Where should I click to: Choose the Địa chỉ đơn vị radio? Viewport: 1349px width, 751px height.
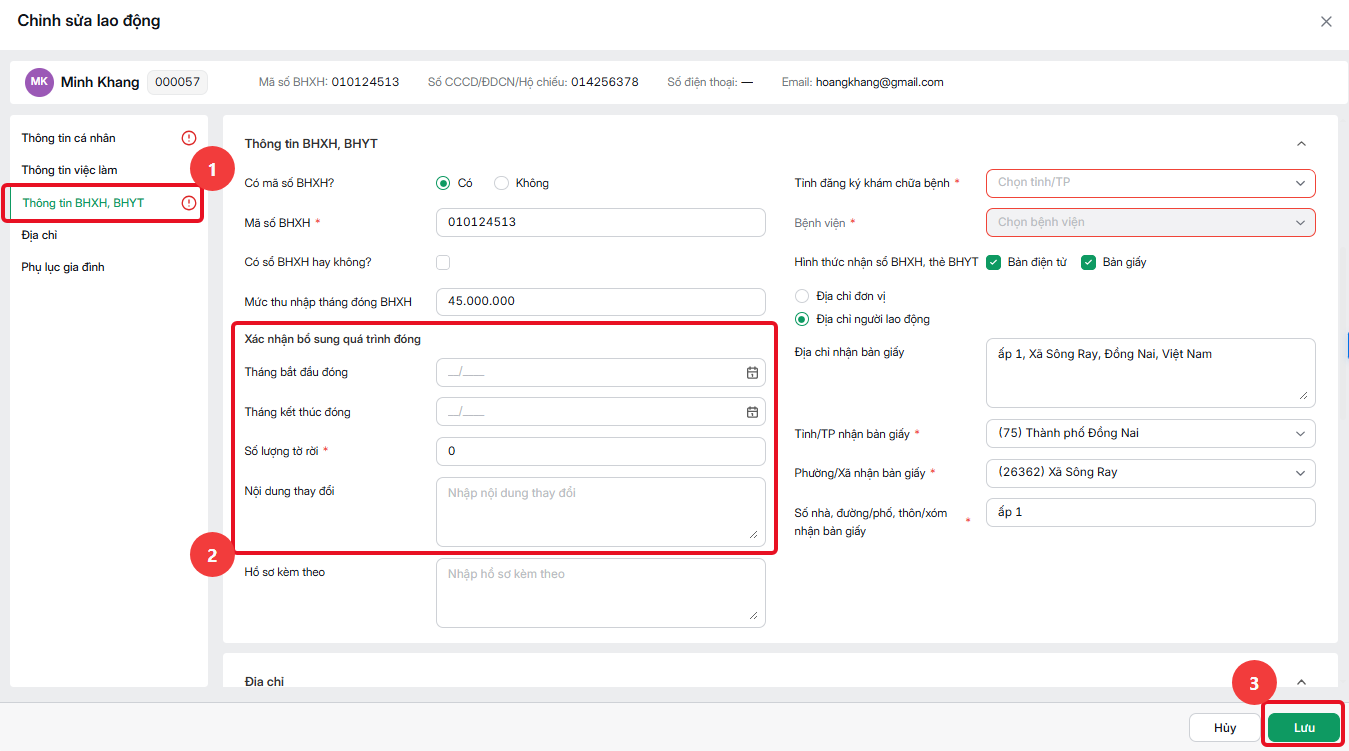pos(801,296)
